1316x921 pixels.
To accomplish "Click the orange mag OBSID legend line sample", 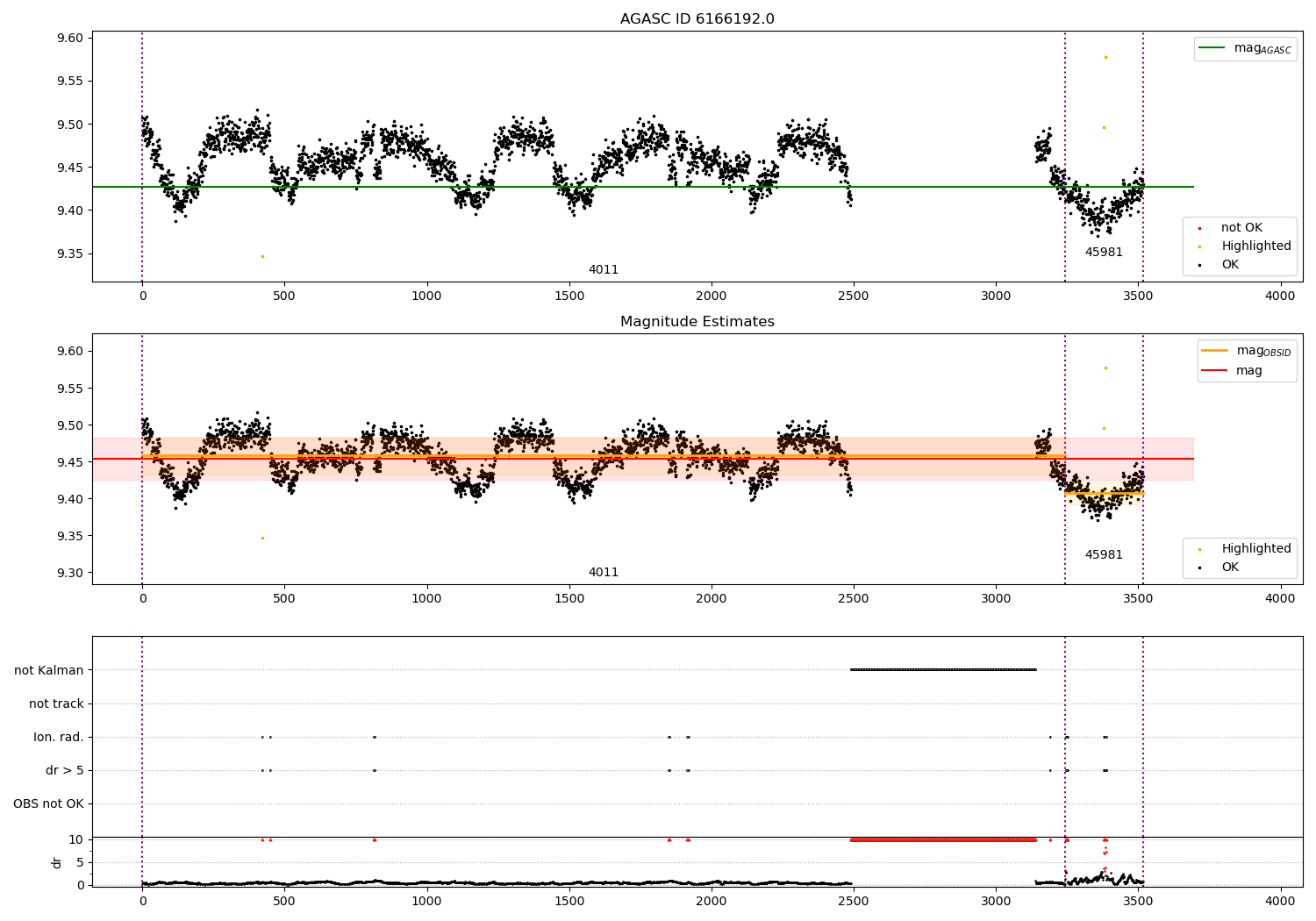I will pyautogui.click(x=1215, y=351).
